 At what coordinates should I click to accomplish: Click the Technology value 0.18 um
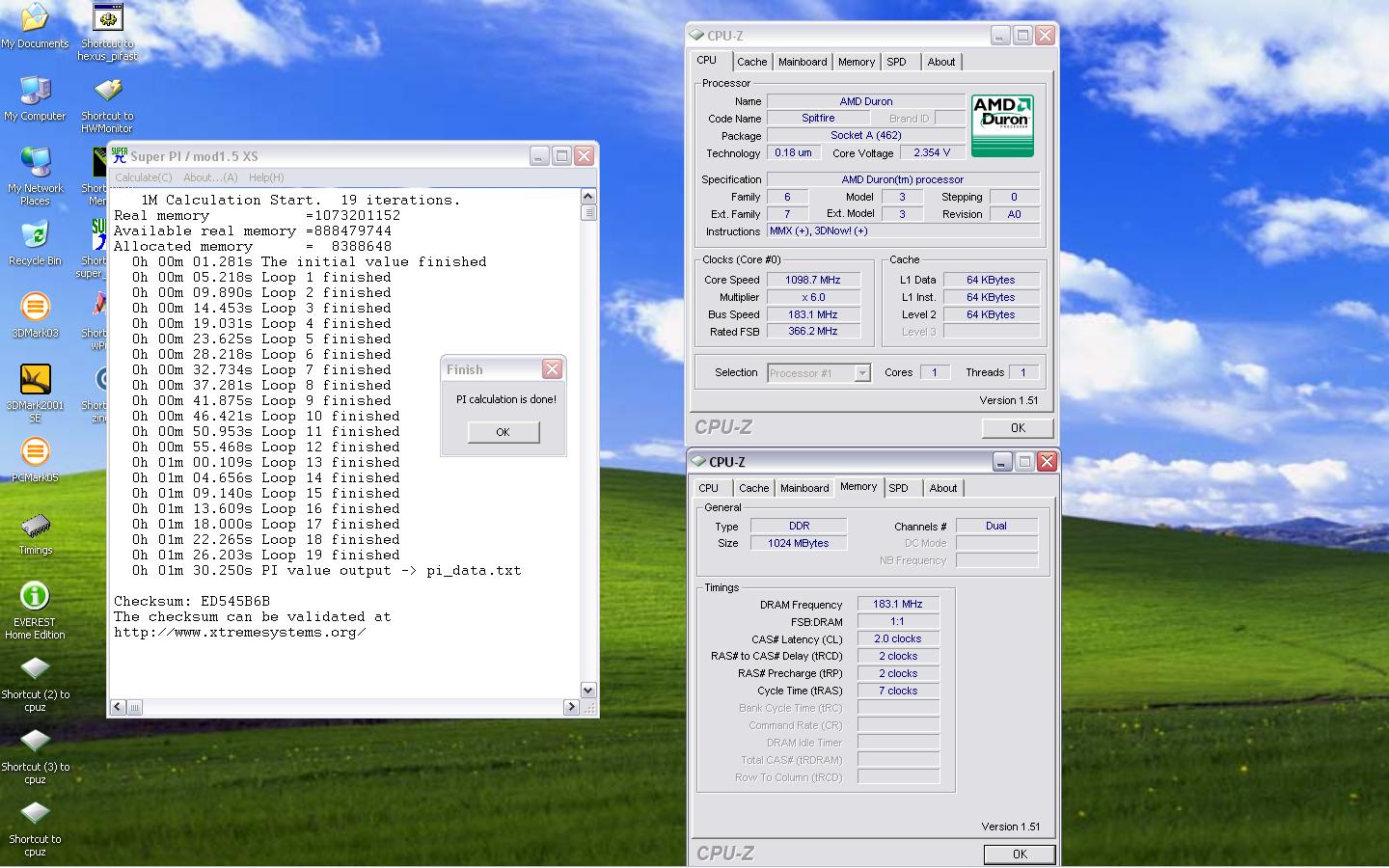point(794,152)
